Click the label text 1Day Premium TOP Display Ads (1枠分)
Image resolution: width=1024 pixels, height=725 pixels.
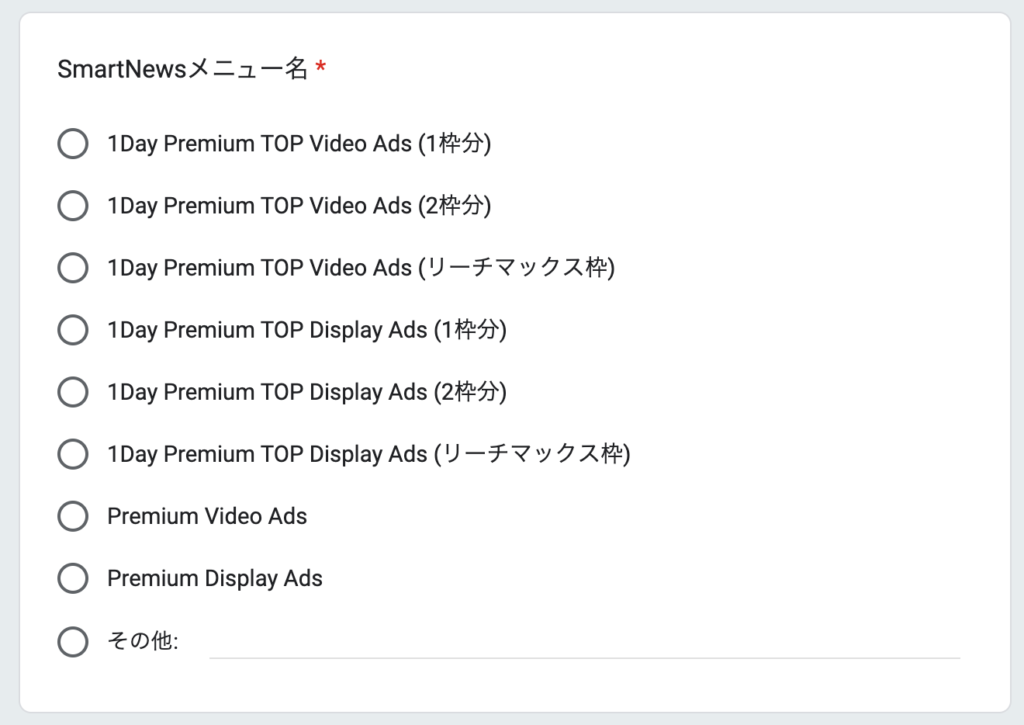click(307, 330)
